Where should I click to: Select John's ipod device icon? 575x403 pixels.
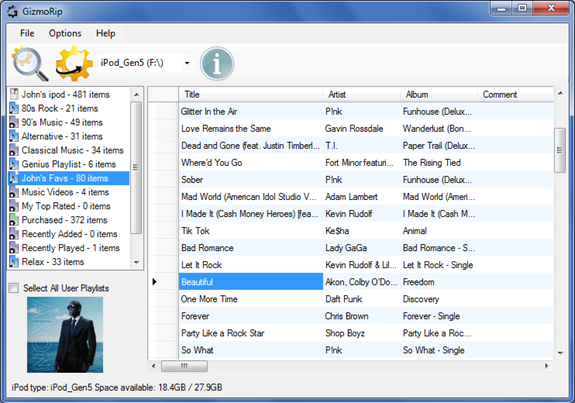(14, 94)
